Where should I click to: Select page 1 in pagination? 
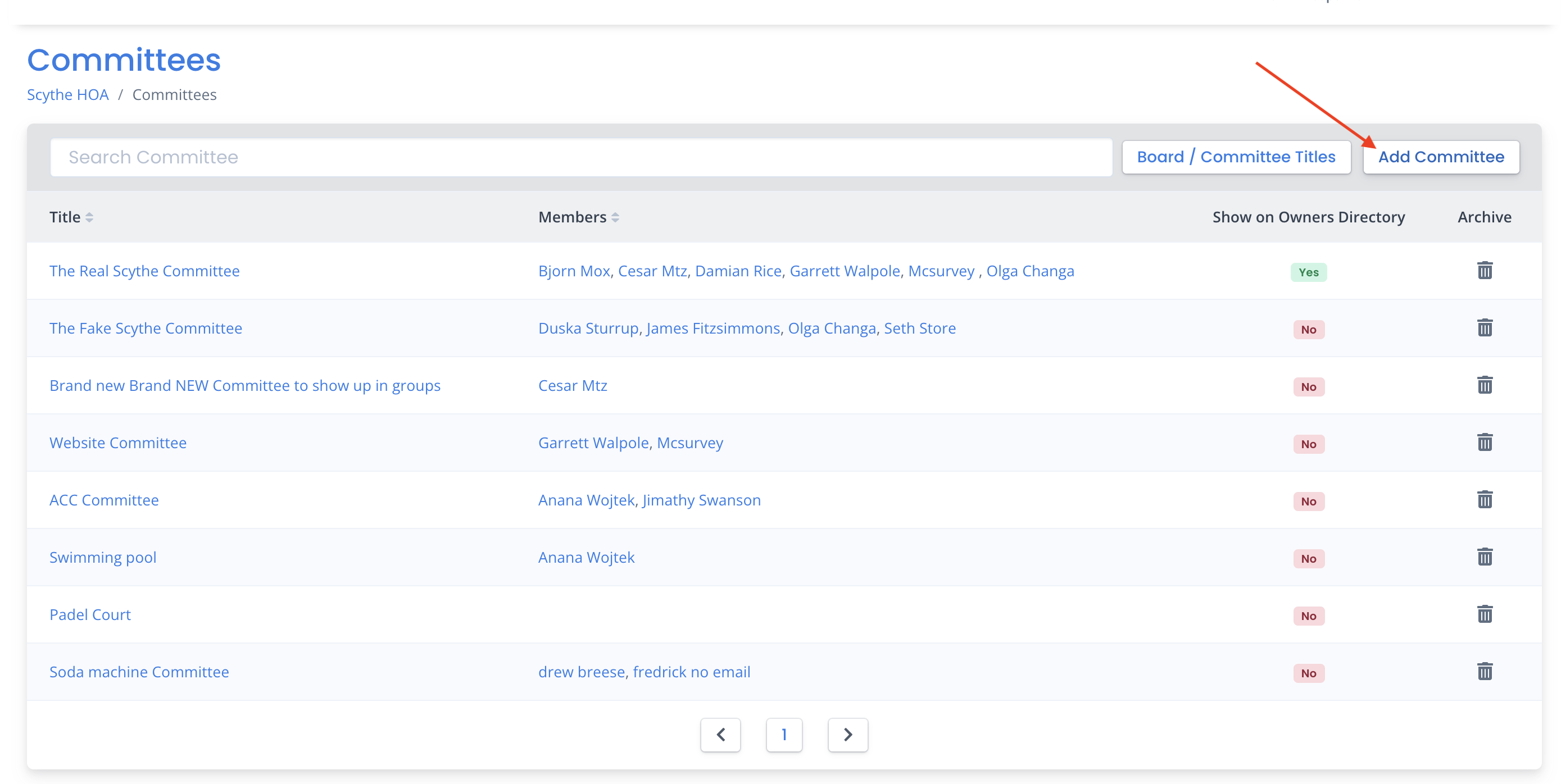click(784, 735)
